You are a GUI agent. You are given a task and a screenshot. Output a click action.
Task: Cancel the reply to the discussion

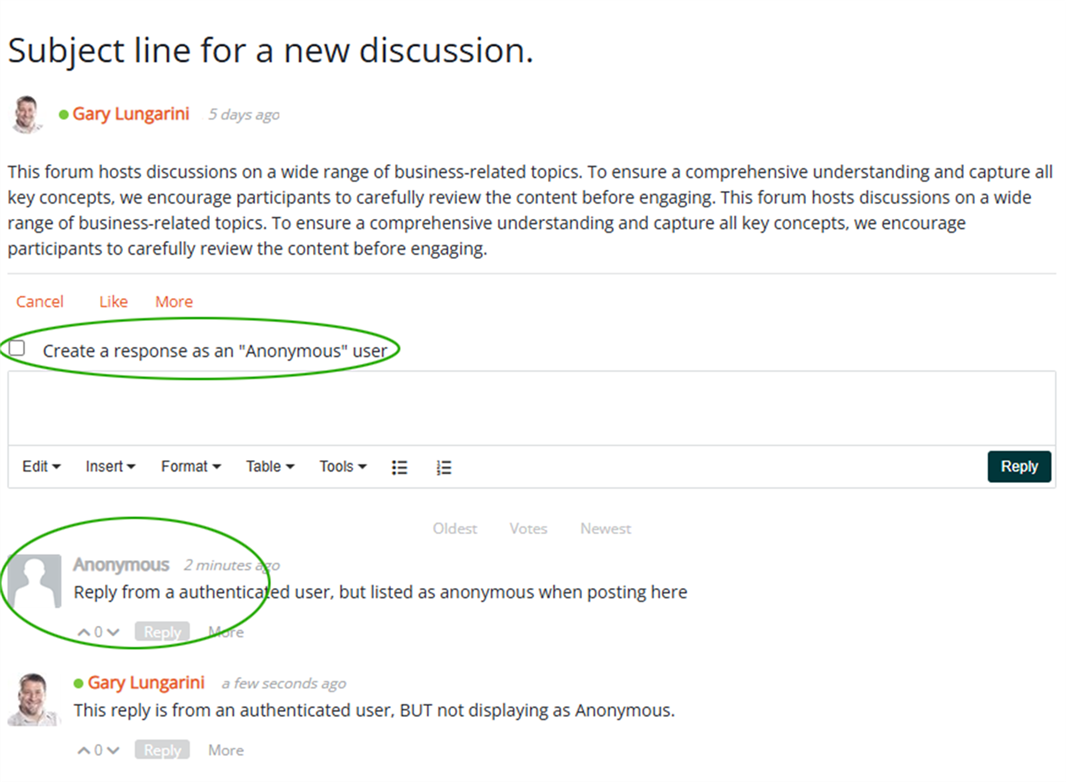(39, 301)
